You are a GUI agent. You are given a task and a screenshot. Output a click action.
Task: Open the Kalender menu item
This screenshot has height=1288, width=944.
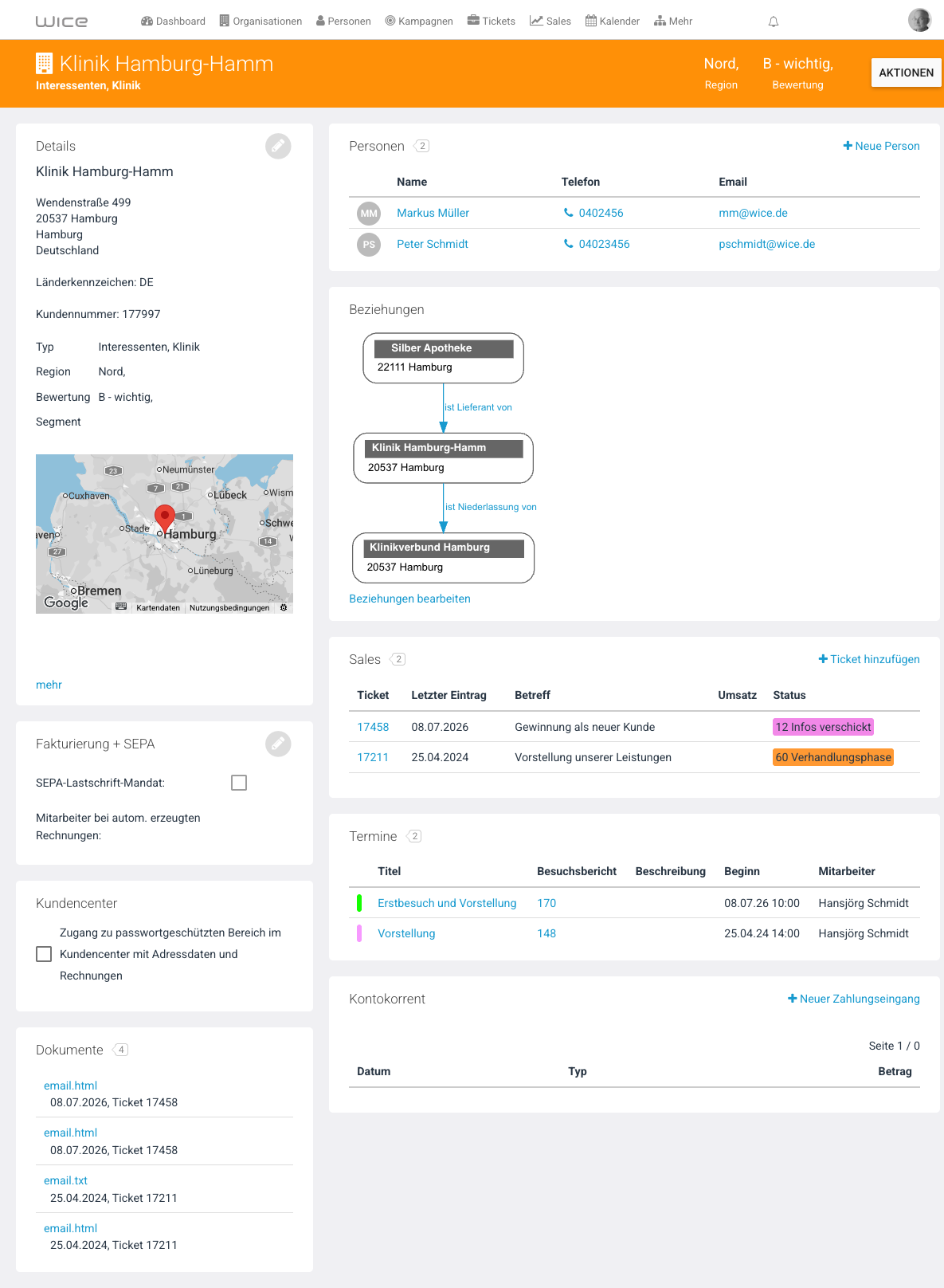(x=613, y=22)
